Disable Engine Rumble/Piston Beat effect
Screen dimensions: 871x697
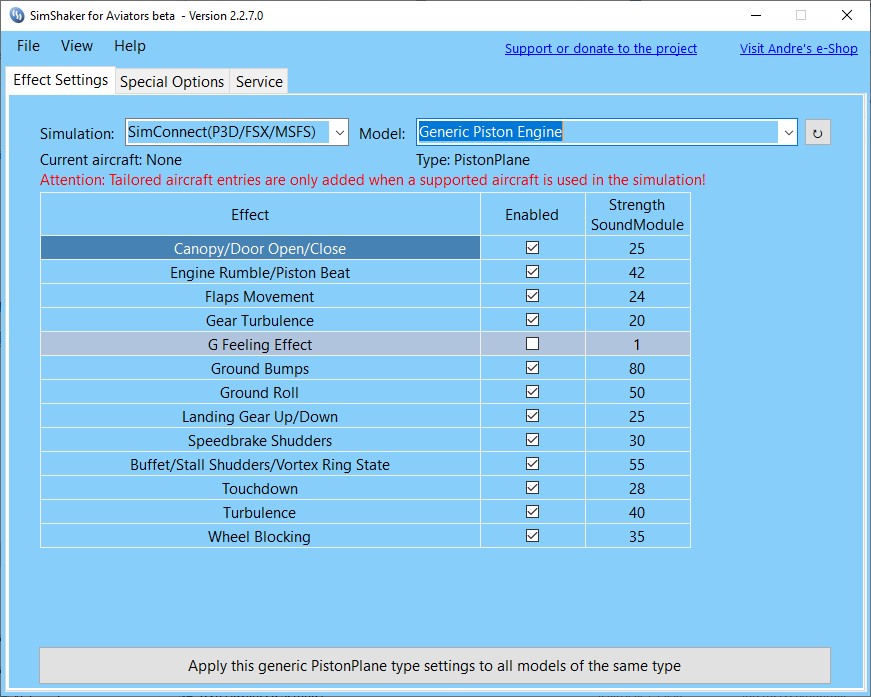coord(531,272)
